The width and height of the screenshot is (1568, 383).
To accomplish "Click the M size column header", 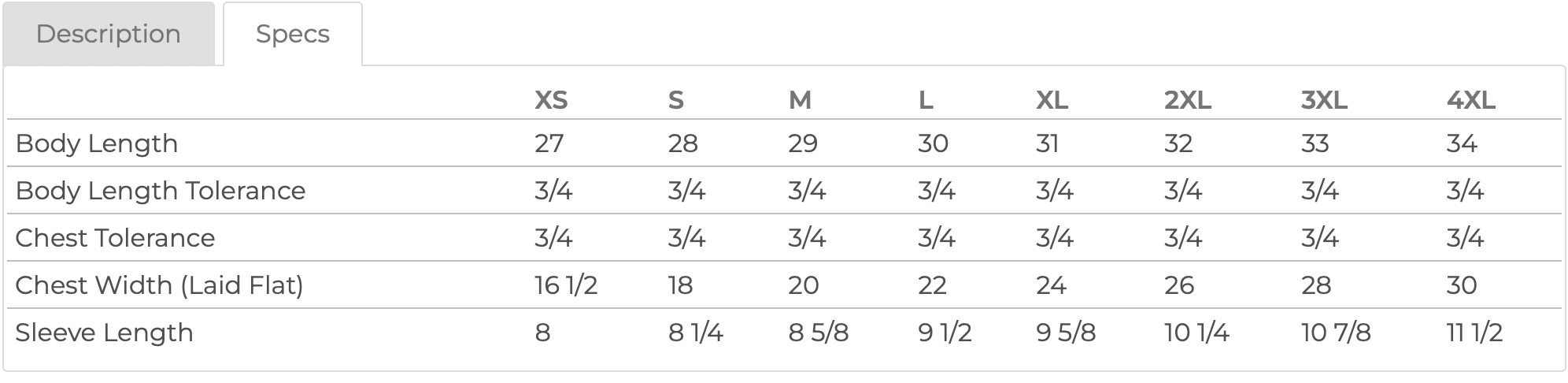I will click(800, 100).
